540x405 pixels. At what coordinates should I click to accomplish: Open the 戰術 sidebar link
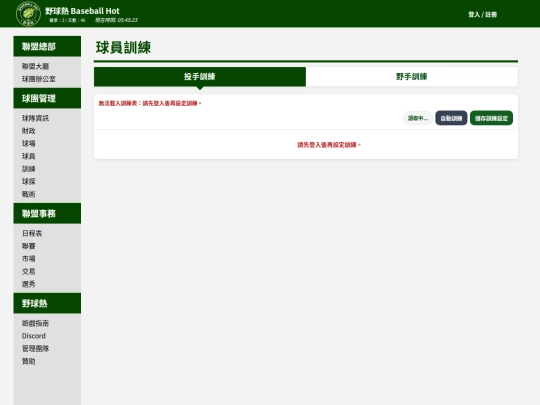pyautogui.click(x=29, y=194)
